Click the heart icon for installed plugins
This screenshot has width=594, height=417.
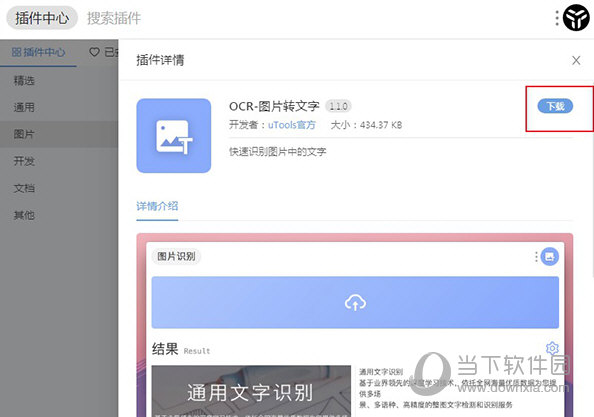tap(94, 52)
